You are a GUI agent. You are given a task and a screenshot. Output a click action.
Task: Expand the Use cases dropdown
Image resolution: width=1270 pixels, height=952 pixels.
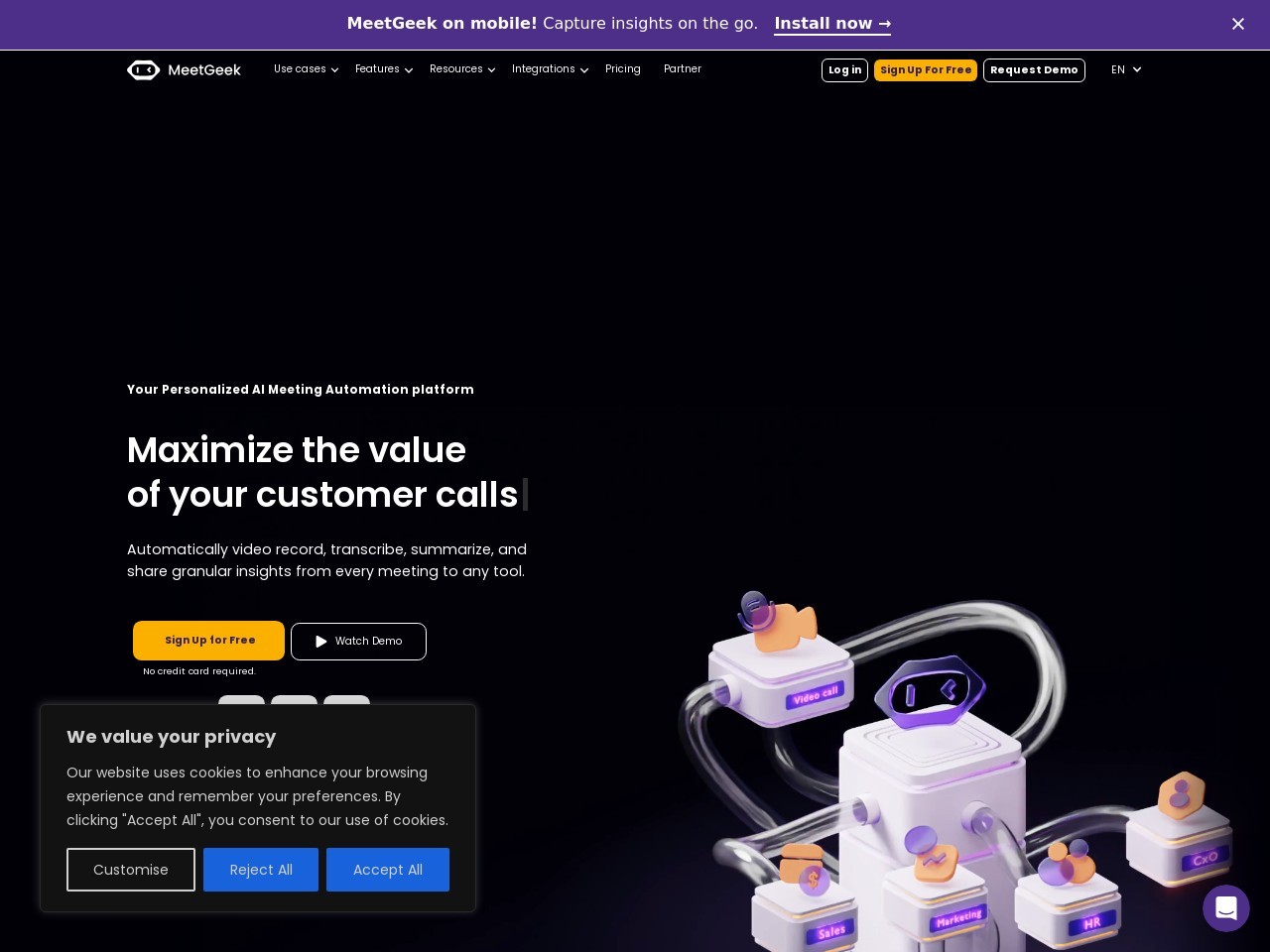pyautogui.click(x=306, y=69)
